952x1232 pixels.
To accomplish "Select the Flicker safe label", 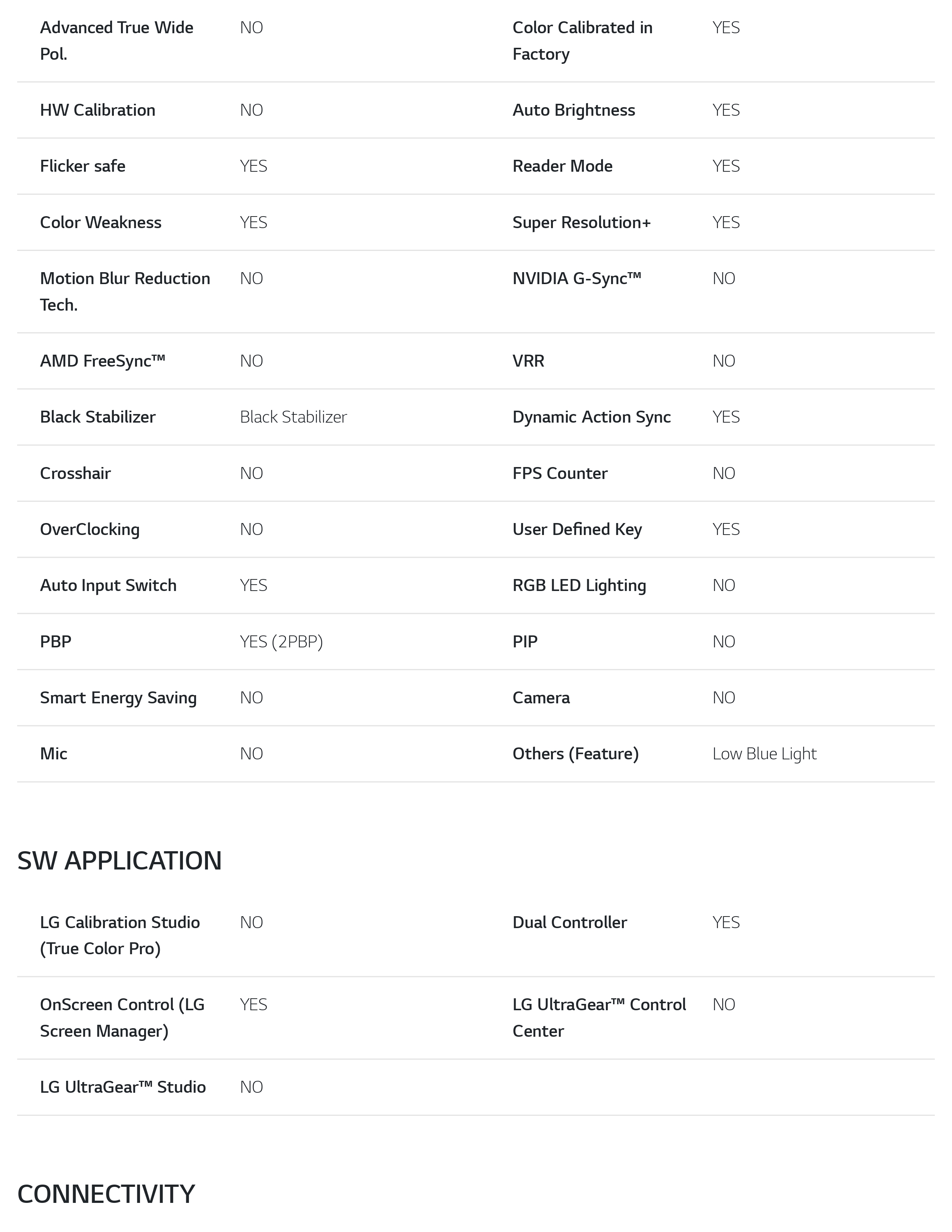I will 83,166.
